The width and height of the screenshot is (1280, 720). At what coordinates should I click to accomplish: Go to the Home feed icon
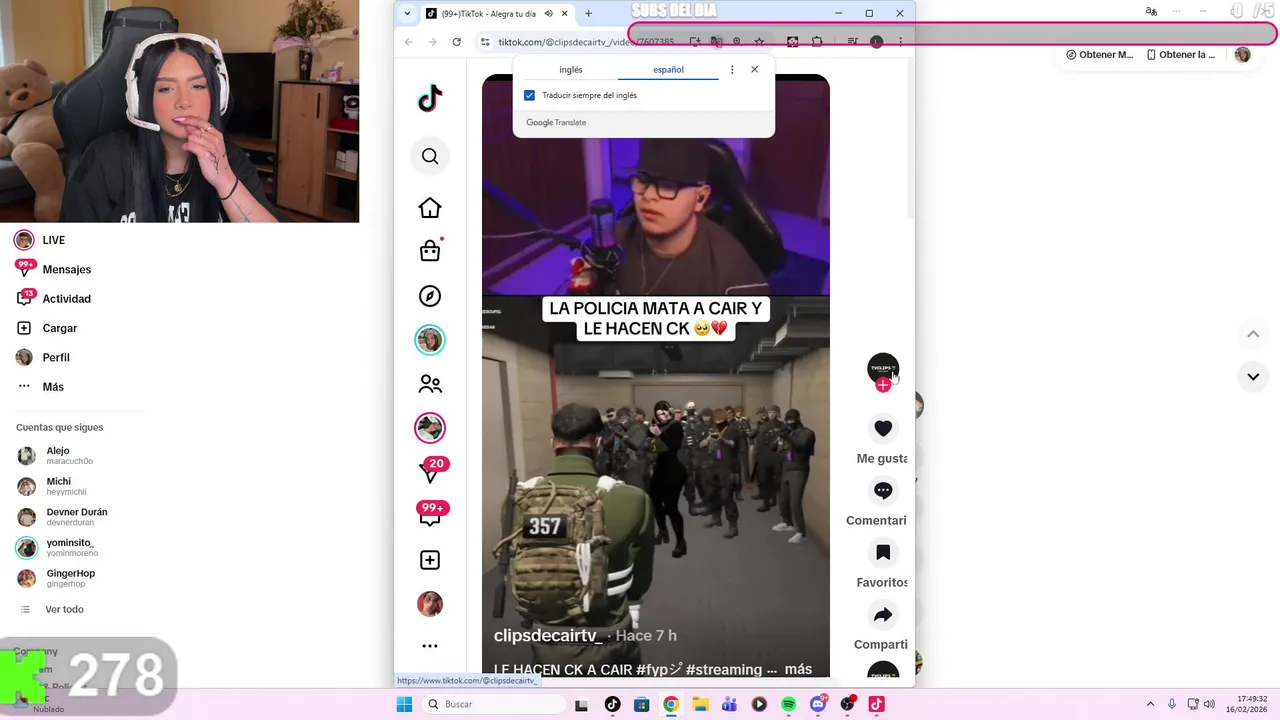pos(430,208)
